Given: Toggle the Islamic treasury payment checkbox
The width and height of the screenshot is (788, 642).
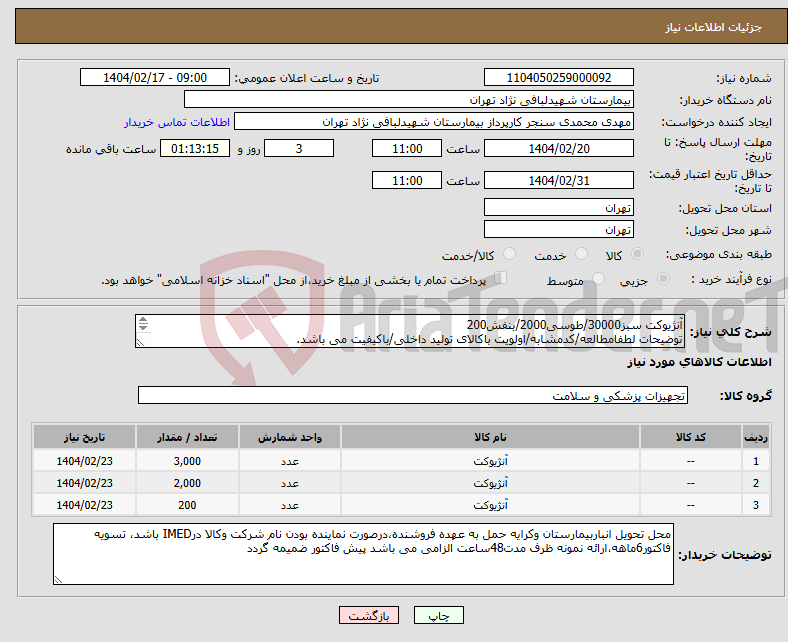Looking at the screenshot, I should (501, 278).
